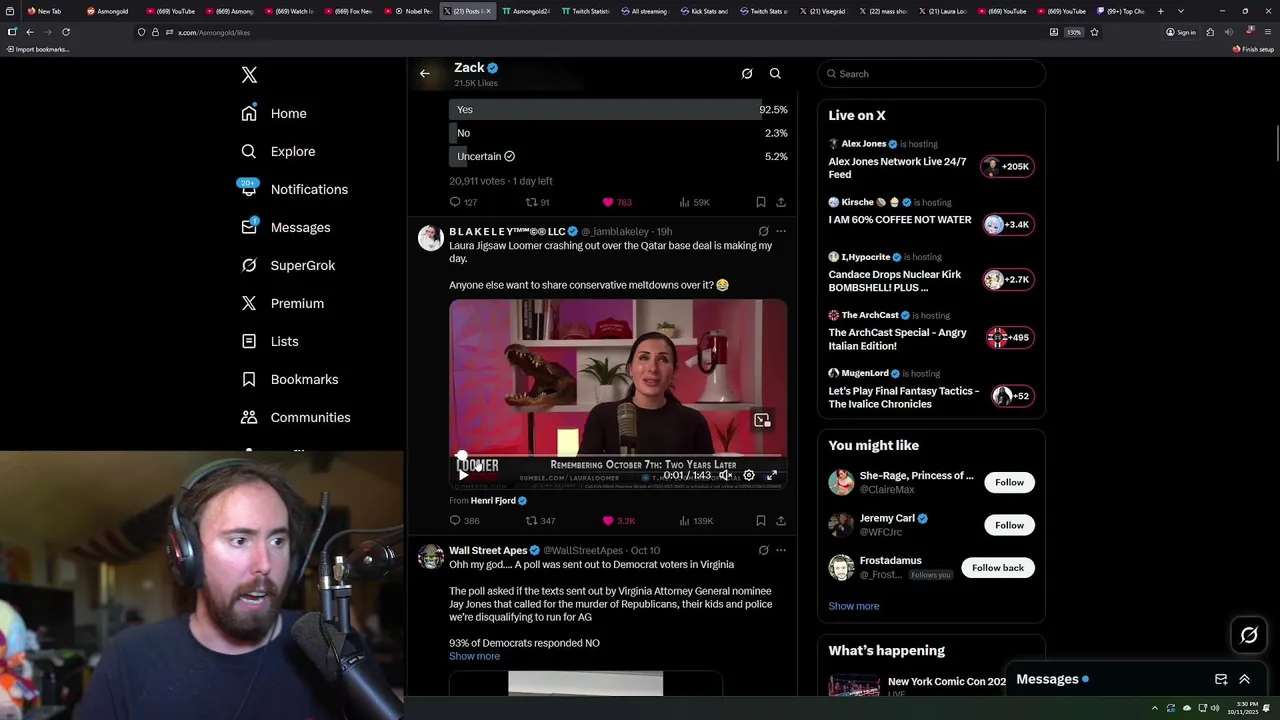Open the video settings gear

click(749, 476)
